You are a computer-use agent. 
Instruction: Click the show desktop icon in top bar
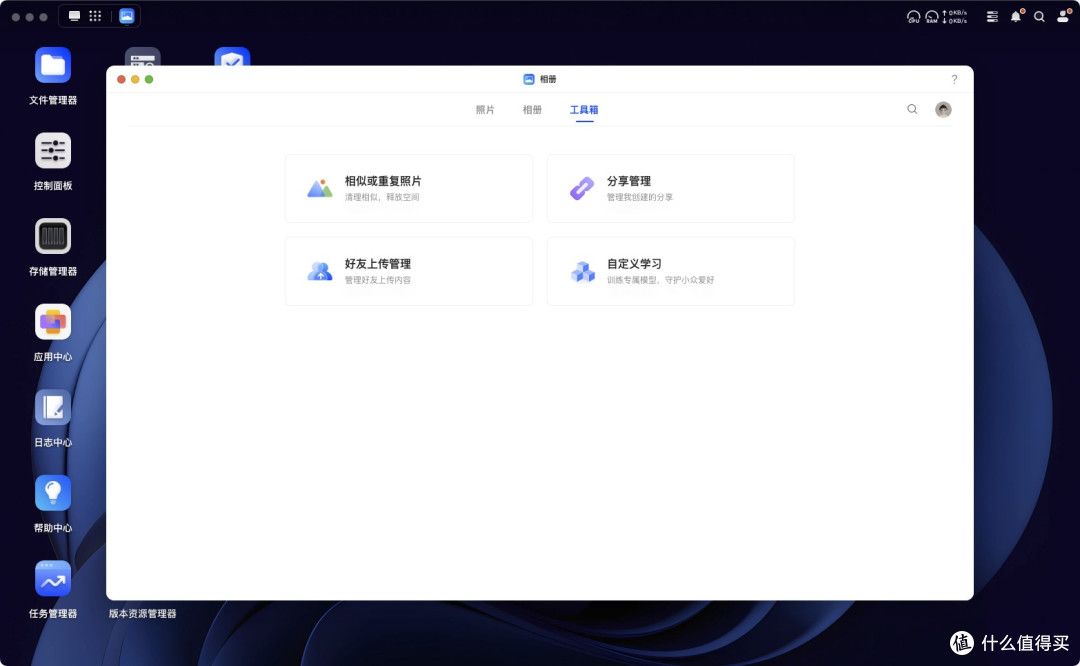pyautogui.click(x=74, y=16)
